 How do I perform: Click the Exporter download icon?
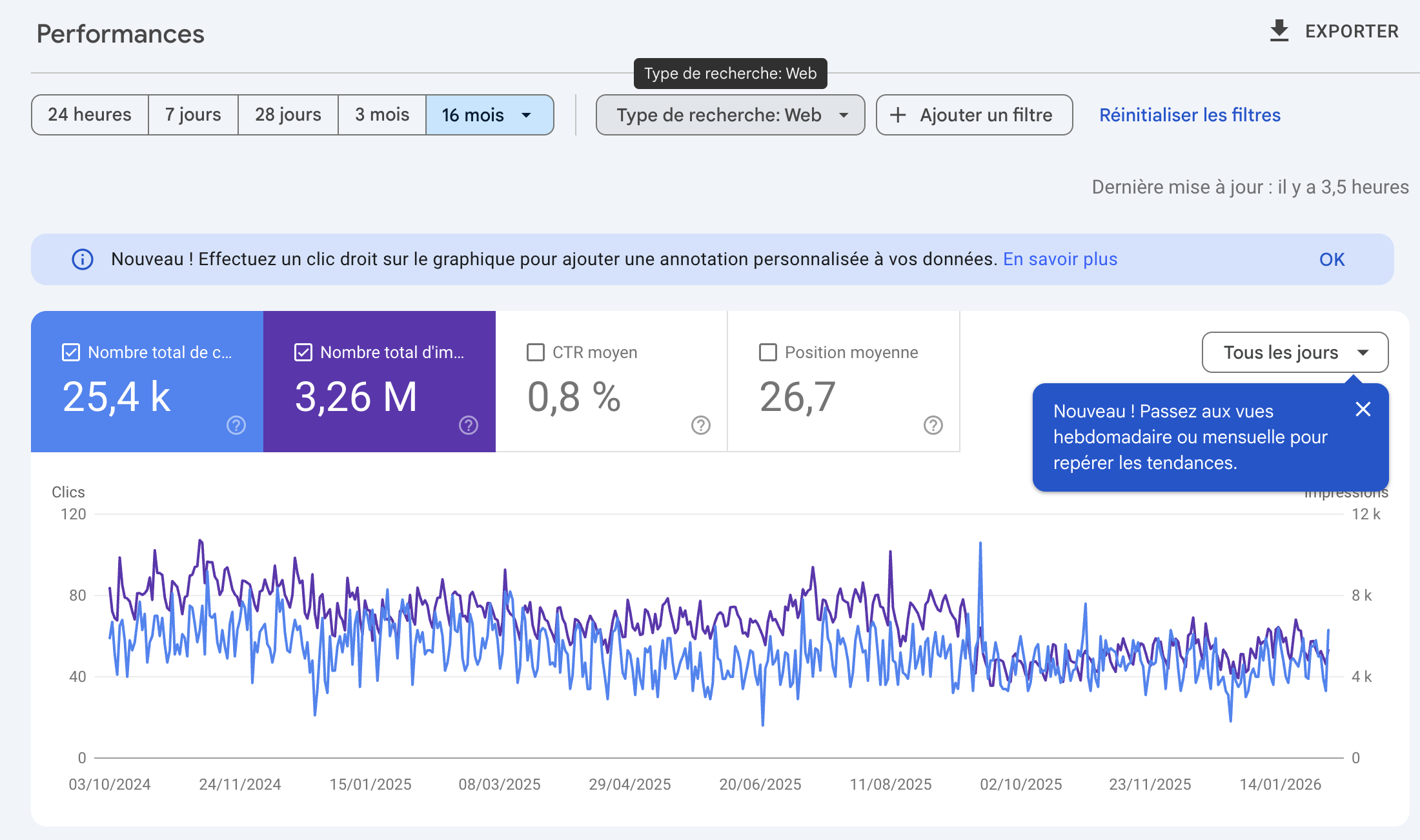coord(1279,31)
